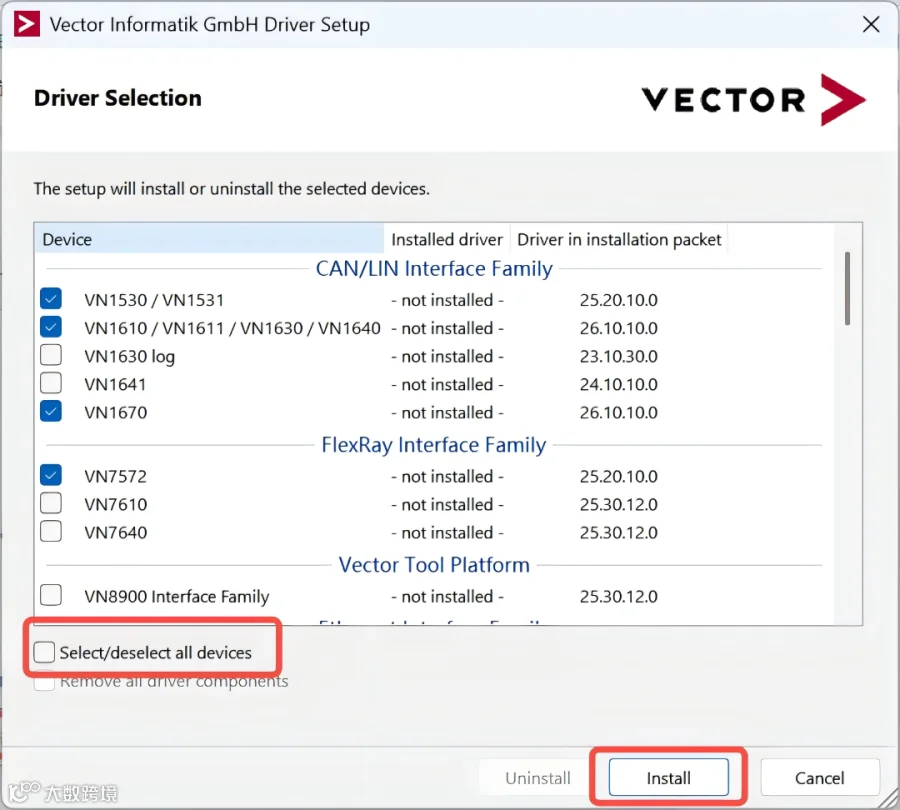Click Driver in installation packet column header
Viewport: 900px width, 810px height.
click(619, 239)
